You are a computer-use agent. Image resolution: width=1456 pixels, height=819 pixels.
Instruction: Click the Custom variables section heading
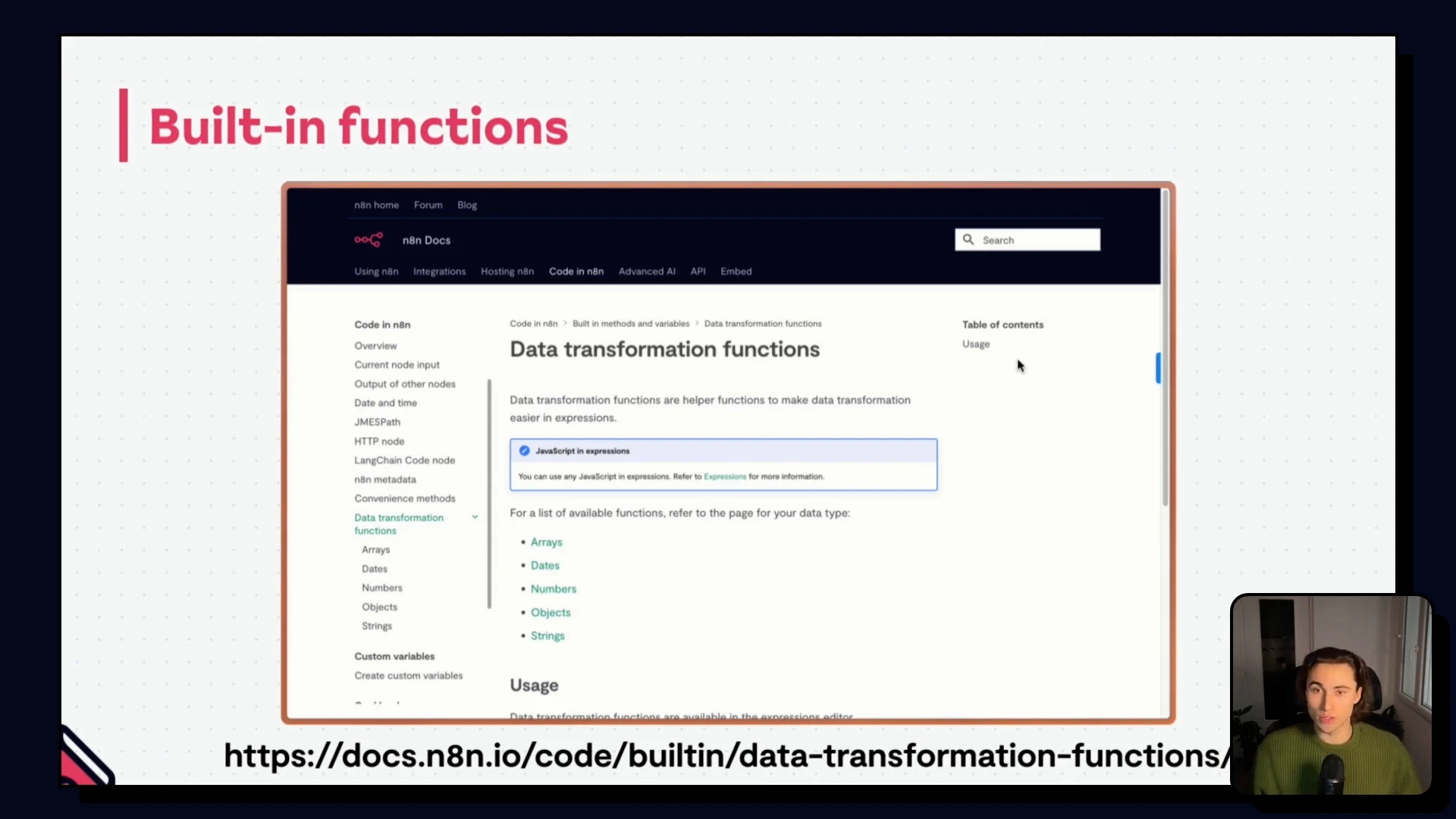(x=394, y=657)
